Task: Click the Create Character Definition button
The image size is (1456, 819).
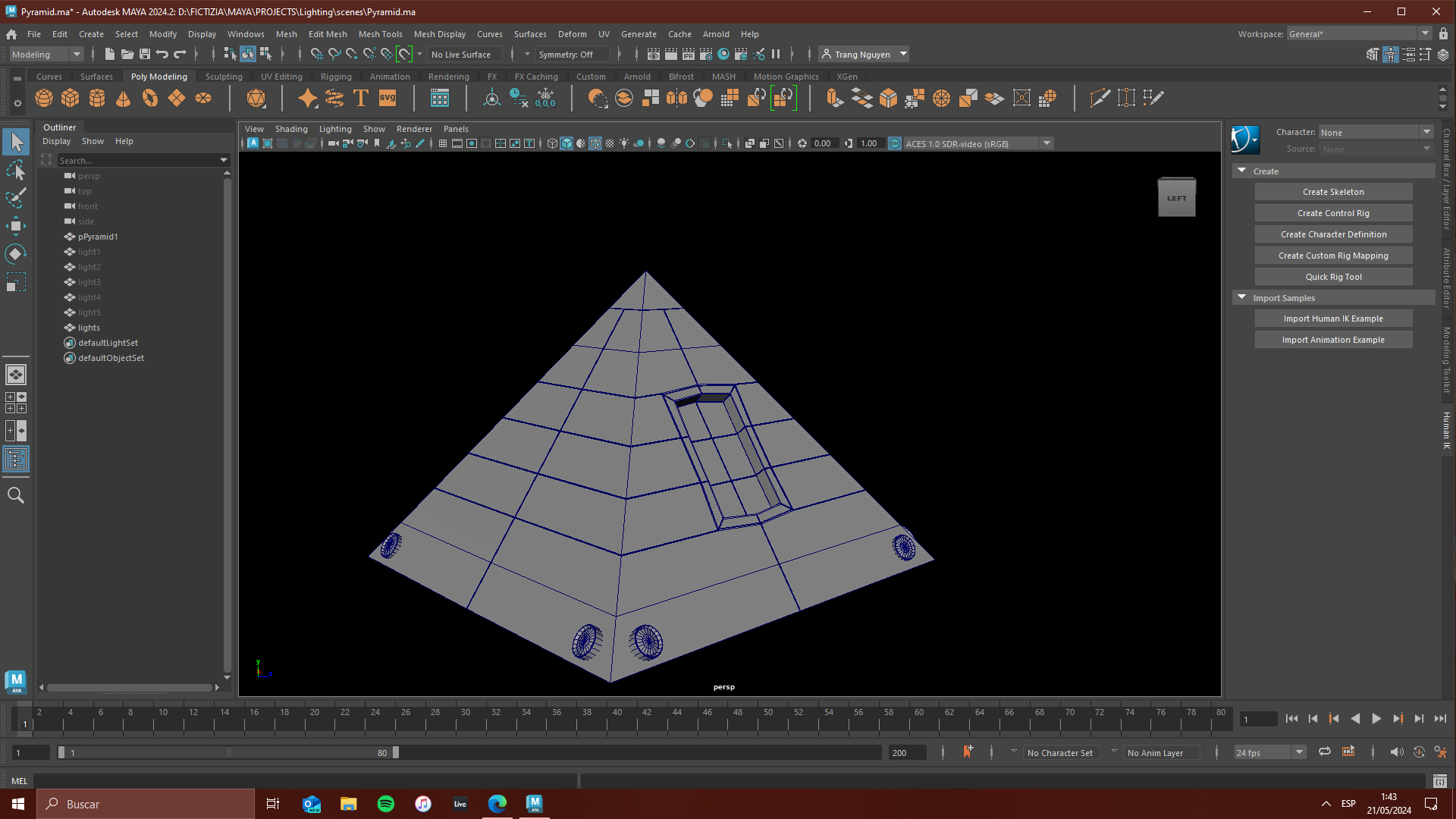Action: point(1333,234)
